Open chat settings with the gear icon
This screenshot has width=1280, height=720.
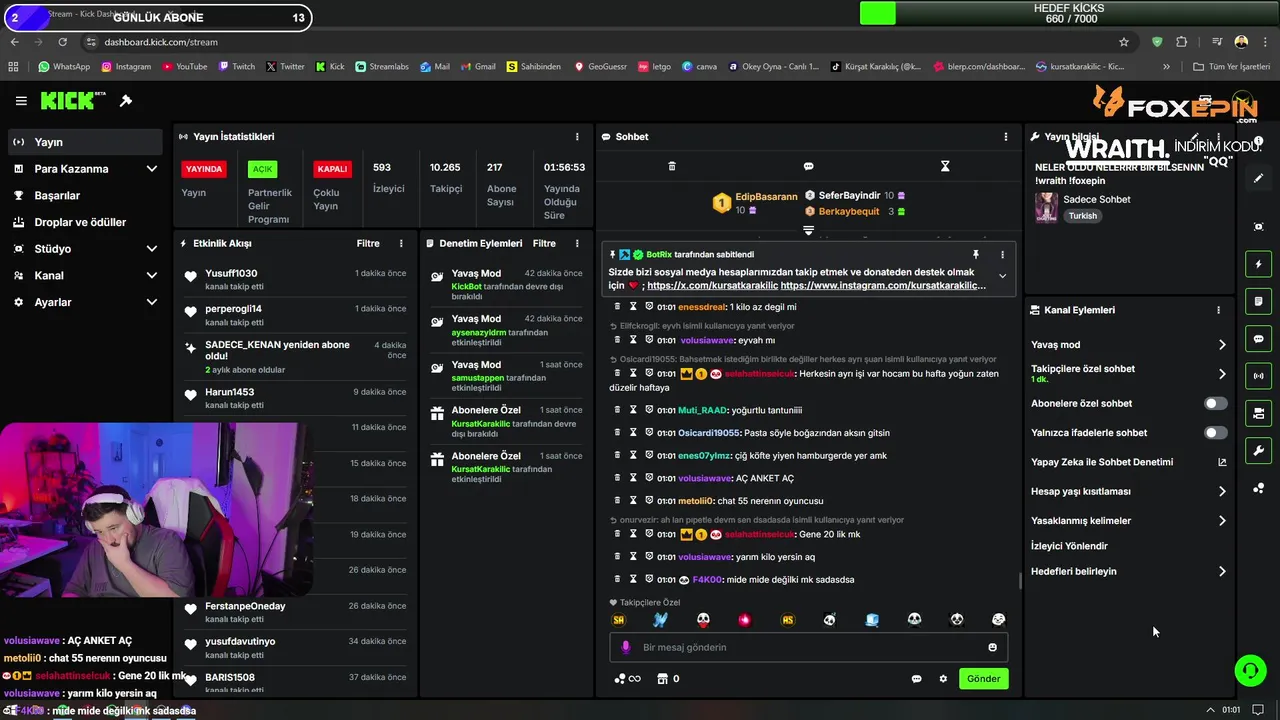pyautogui.click(x=943, y=679)
